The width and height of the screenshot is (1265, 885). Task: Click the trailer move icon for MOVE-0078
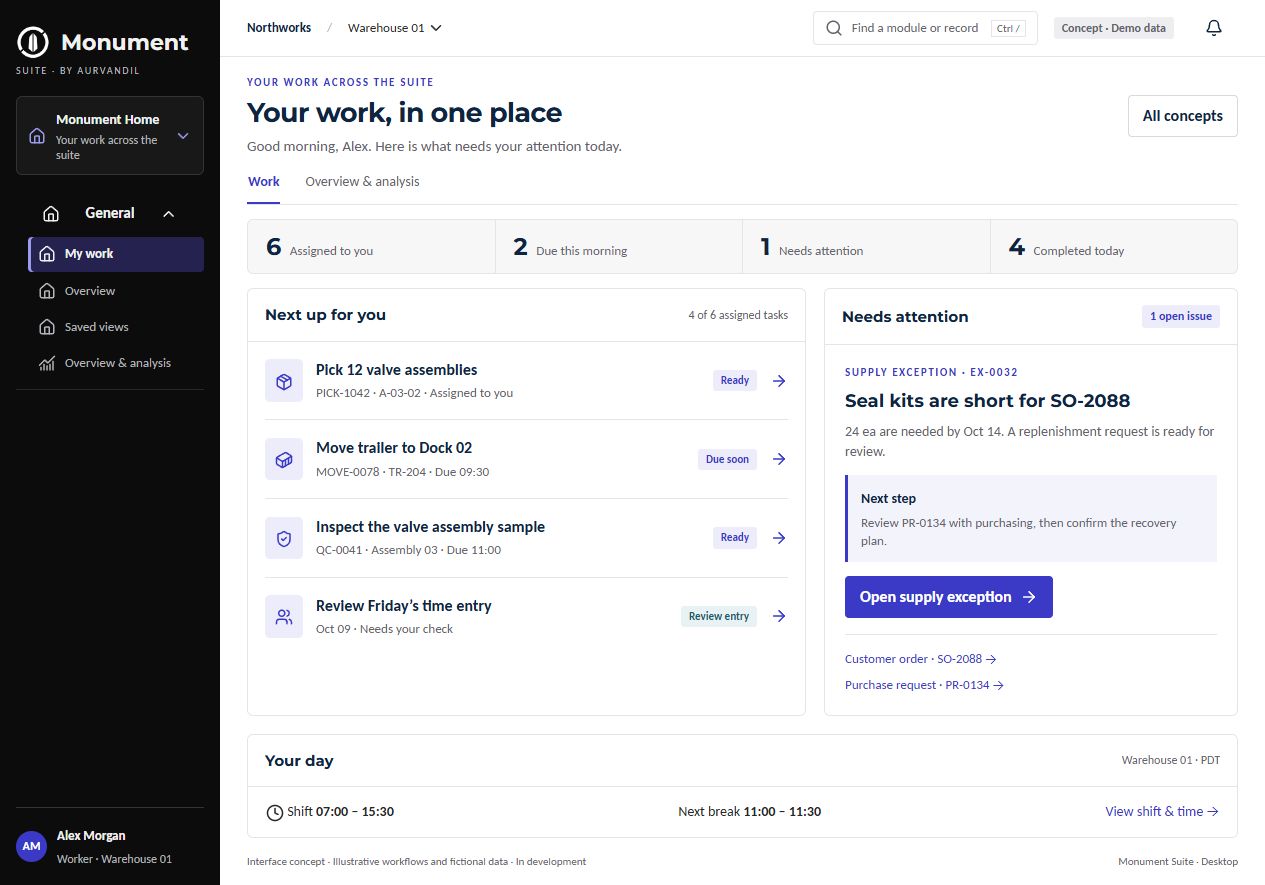284,460
